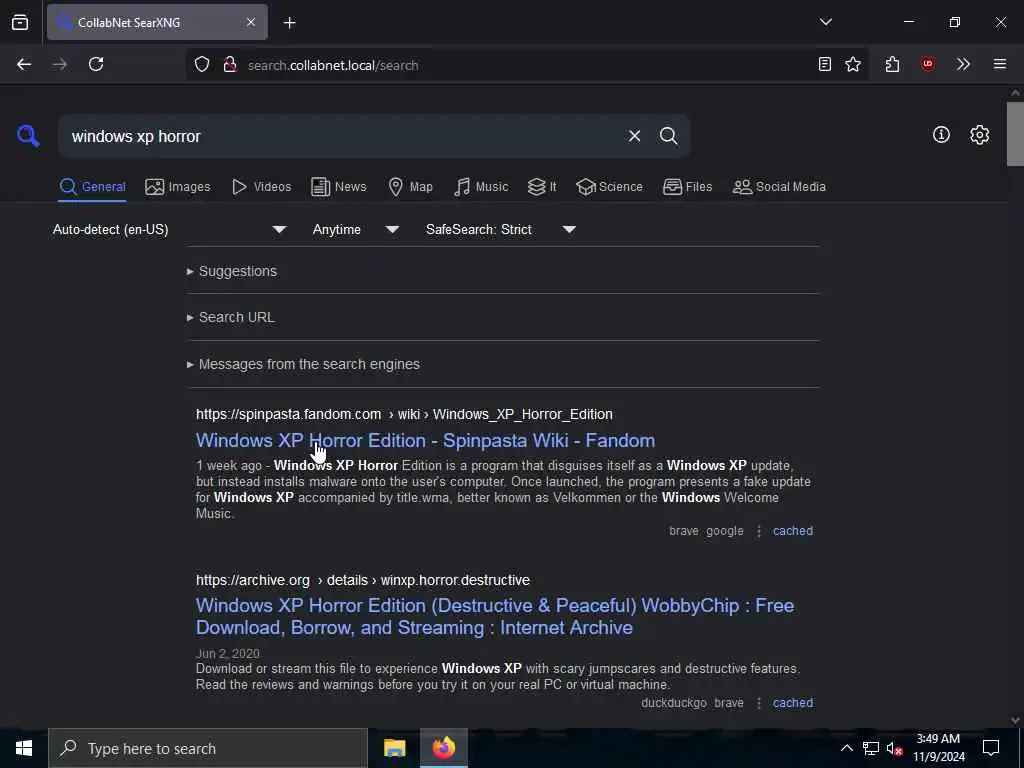
Task: Close the CollabNet SearXNG tab
Action: tap(251, 22)
